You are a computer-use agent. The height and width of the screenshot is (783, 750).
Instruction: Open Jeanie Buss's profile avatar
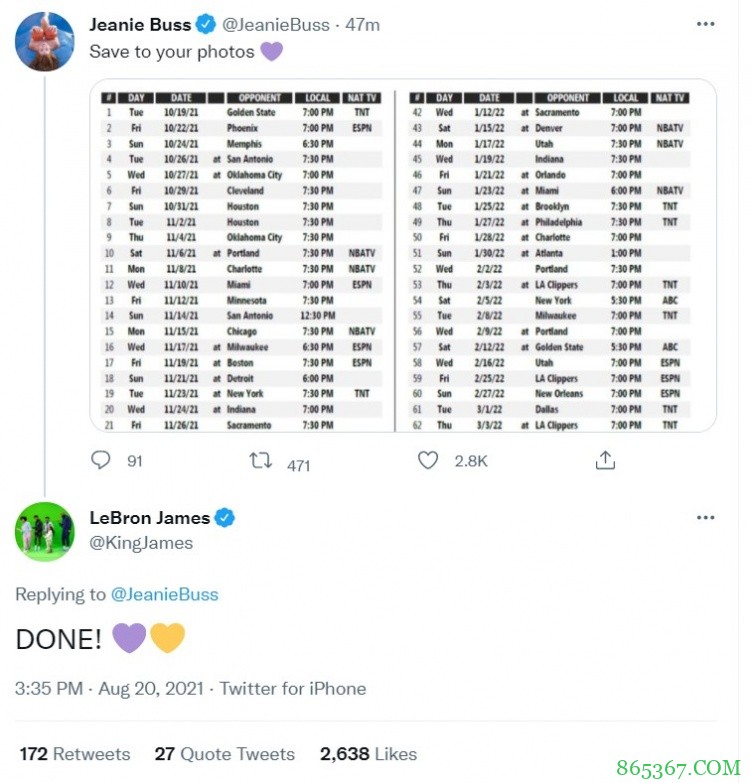(44, 42)
